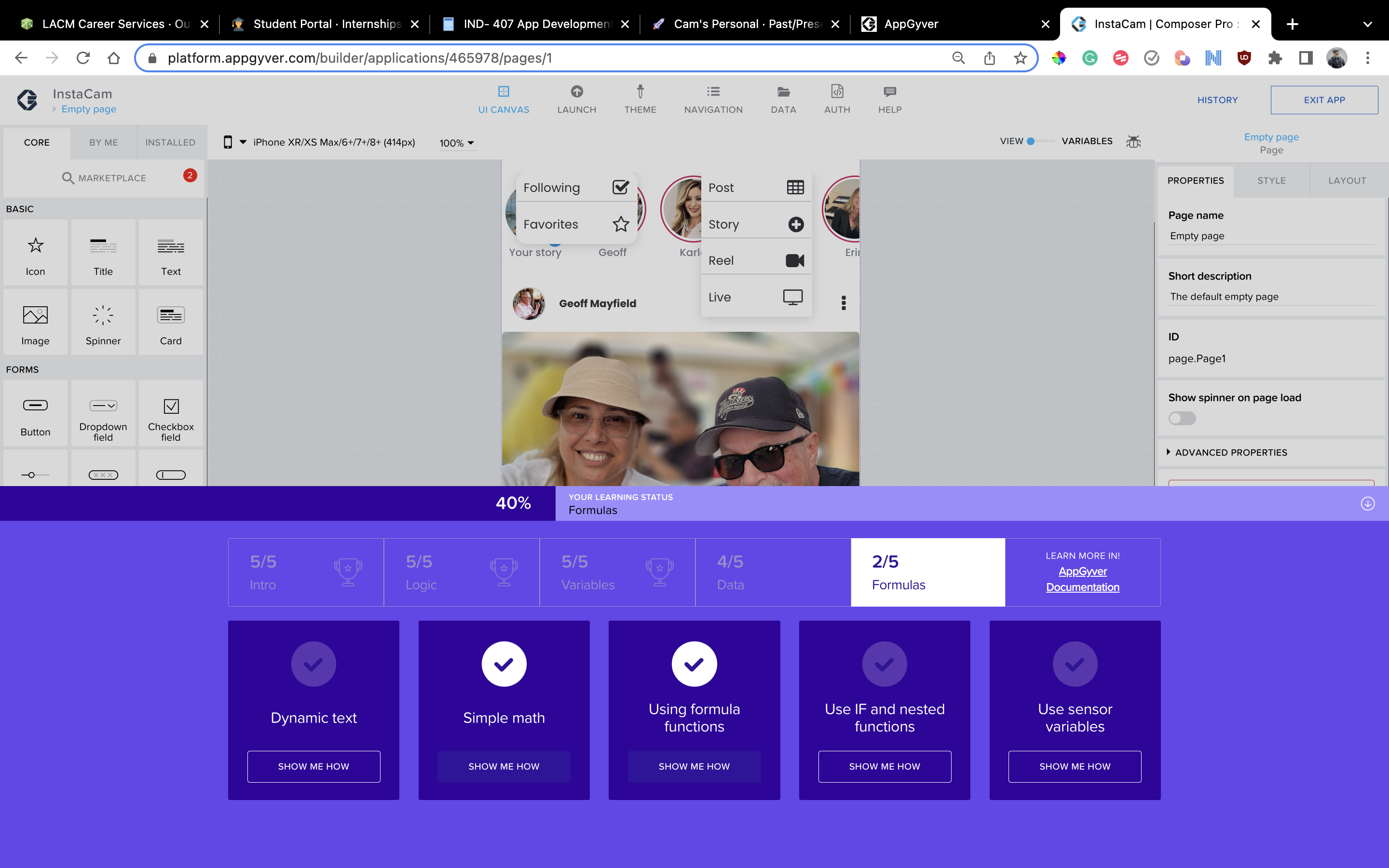Open the AppGyver Documentation link
Viewport: 1389px width, 868px height.
(x=1082, y=579)
